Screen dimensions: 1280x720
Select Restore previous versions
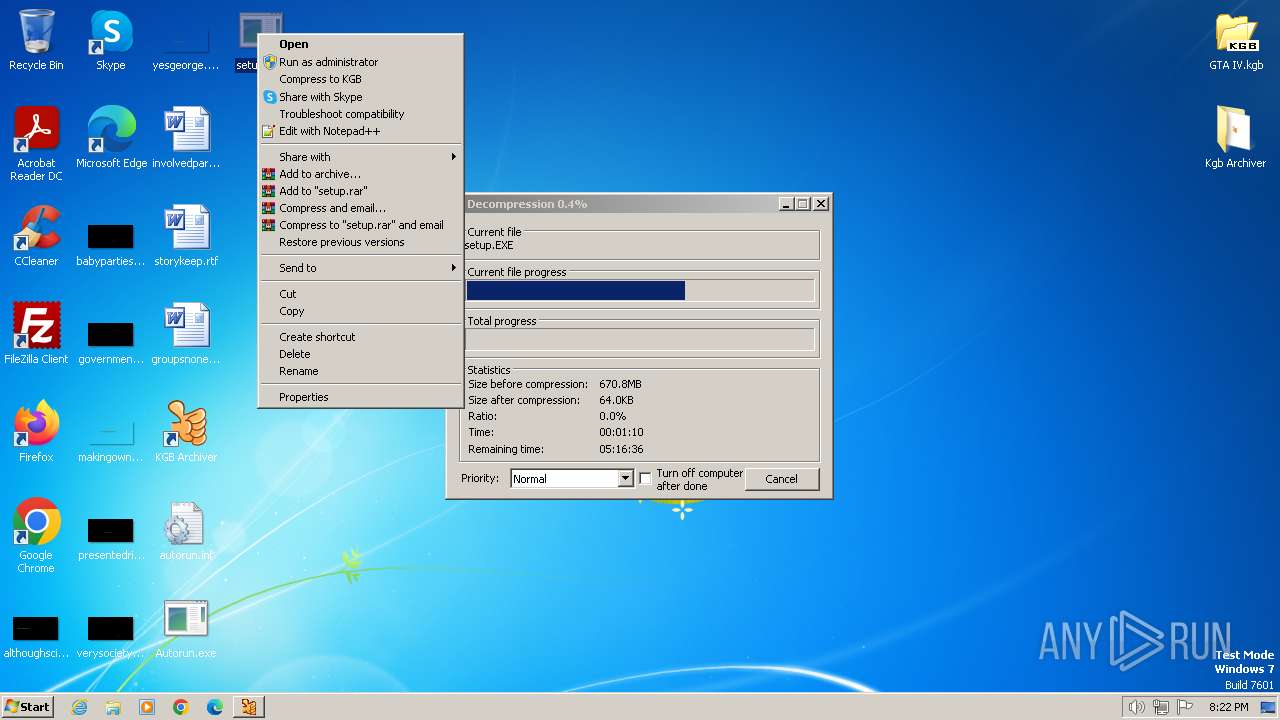tap(361, 242)
